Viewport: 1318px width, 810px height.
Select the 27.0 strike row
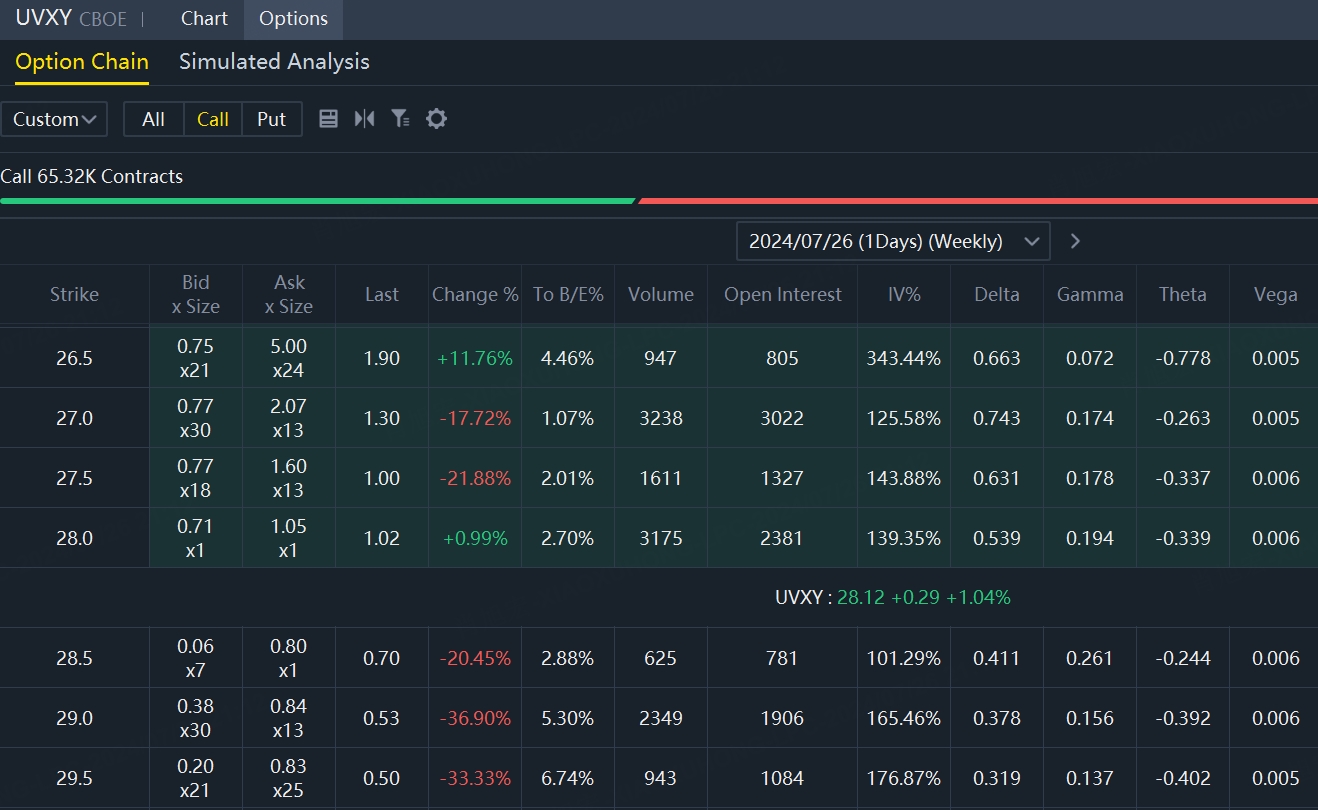(x=659, y=418)
